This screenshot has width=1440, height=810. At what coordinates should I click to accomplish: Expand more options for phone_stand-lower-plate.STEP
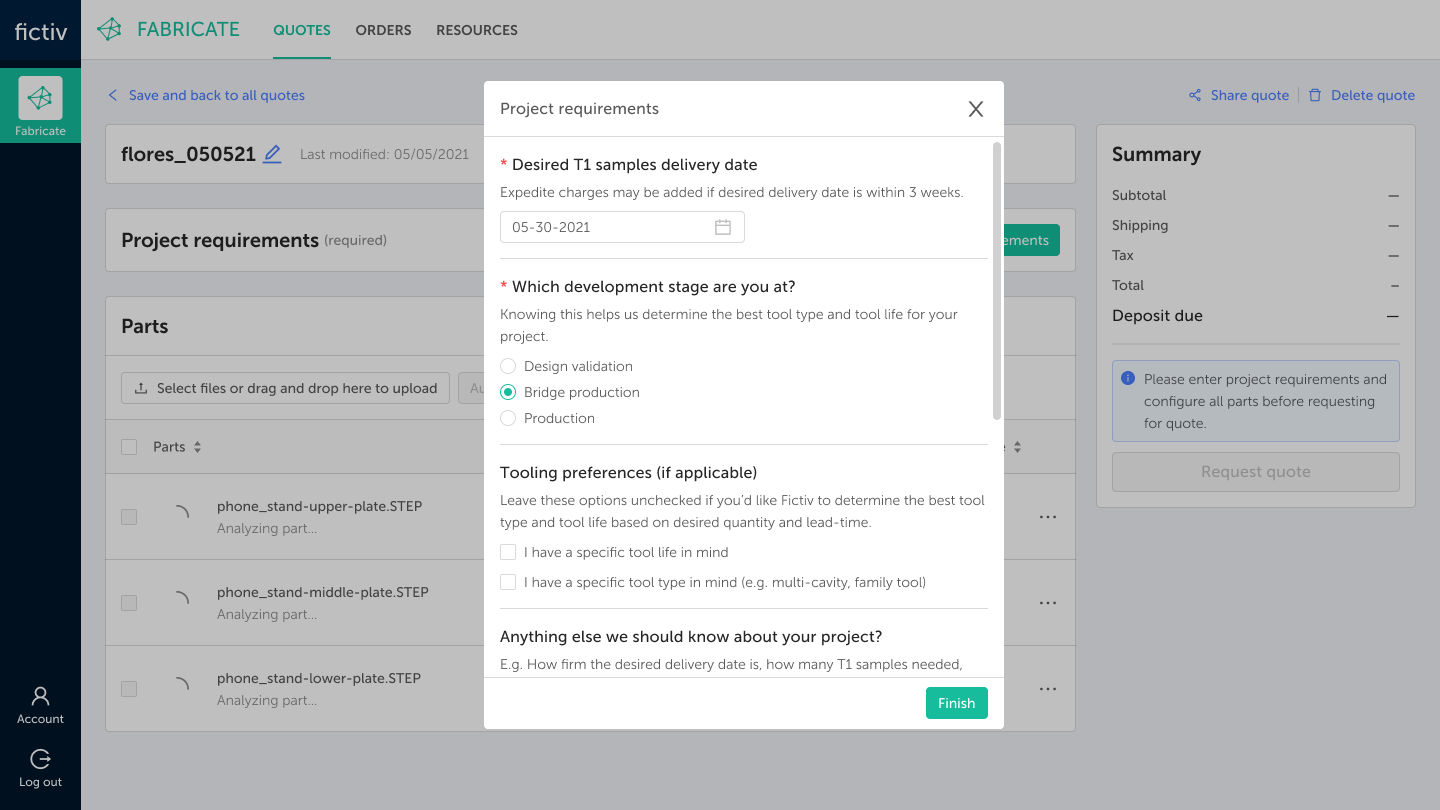pos(1047,689)
